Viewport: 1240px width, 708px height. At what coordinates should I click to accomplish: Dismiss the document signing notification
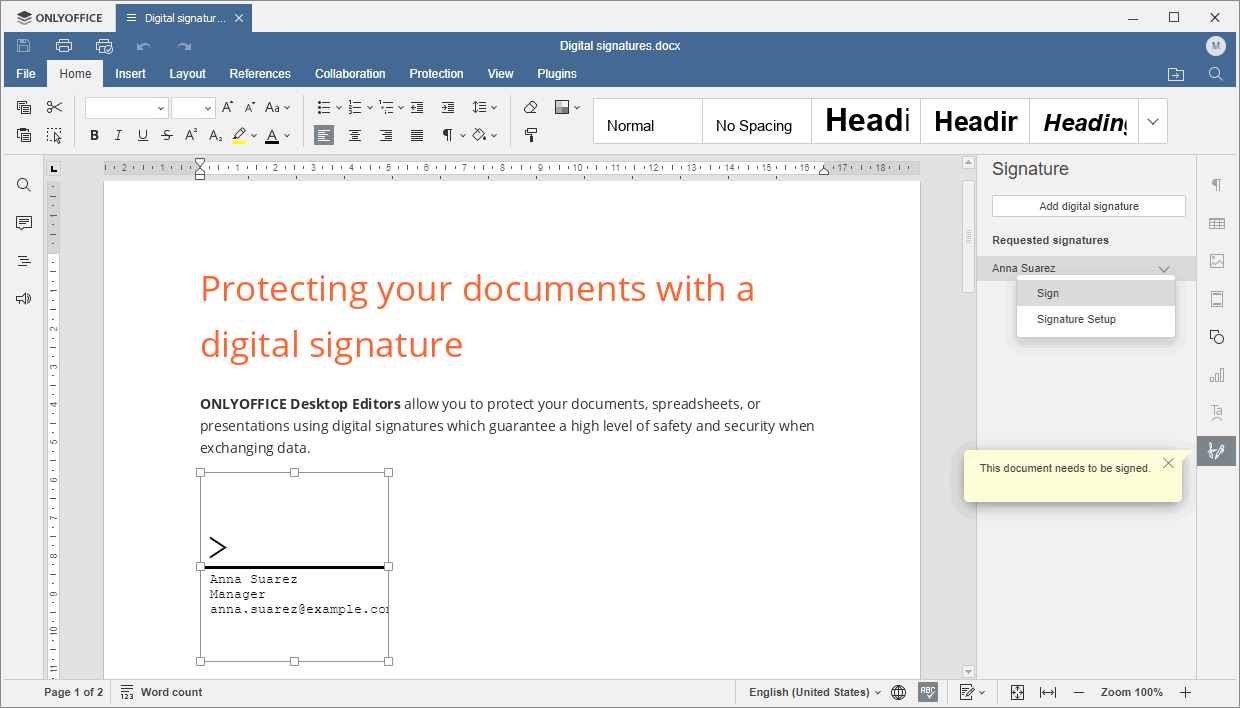coord(1168,462)
